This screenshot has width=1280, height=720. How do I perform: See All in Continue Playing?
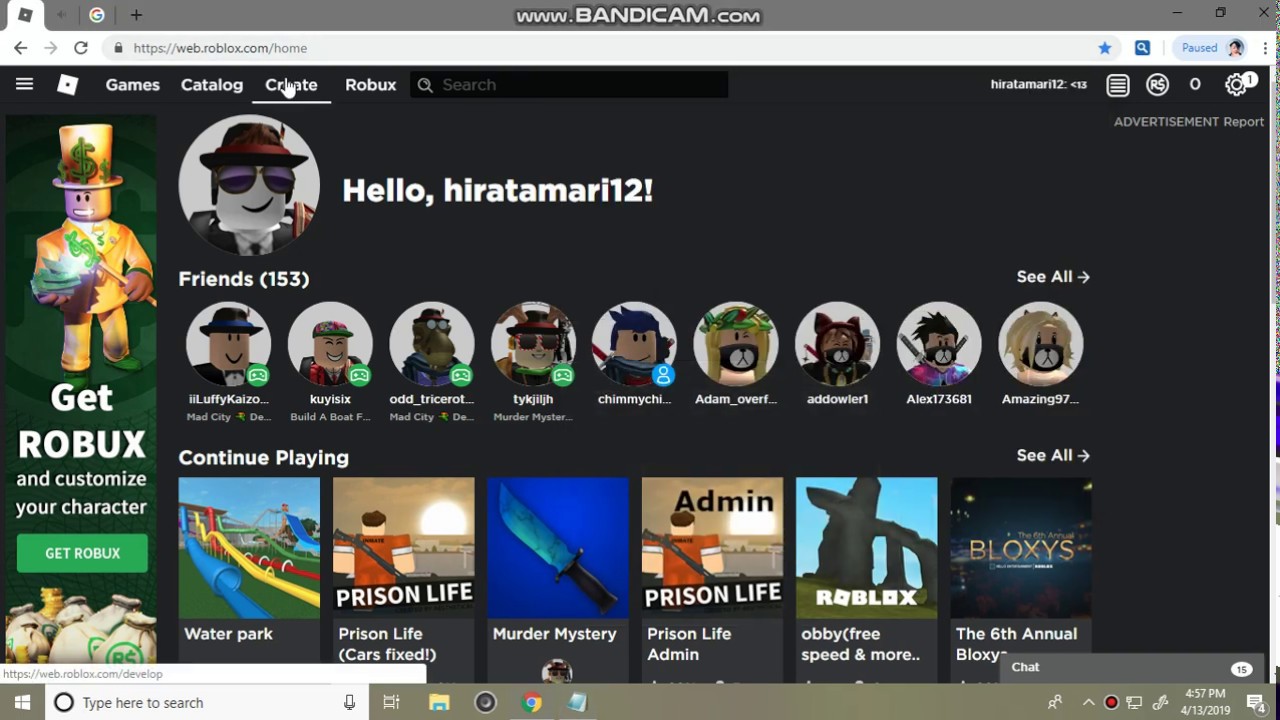pyautogui.click(x=1053, y=455)
